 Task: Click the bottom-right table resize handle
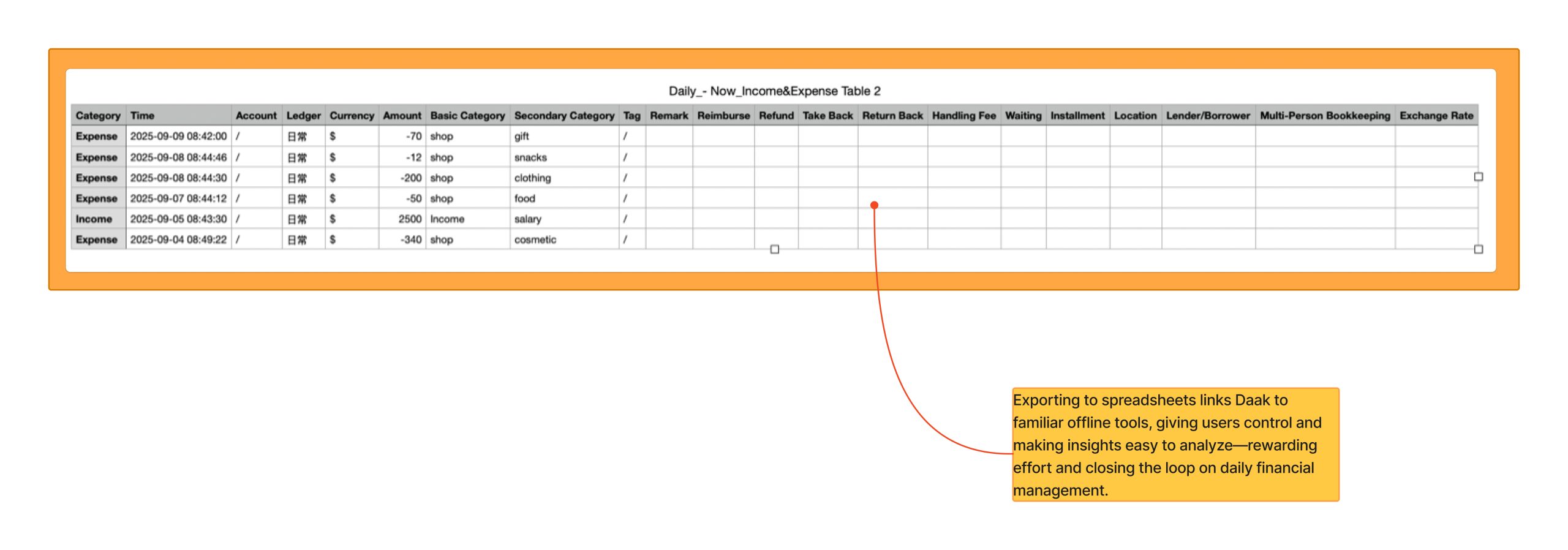point(1478,249)
